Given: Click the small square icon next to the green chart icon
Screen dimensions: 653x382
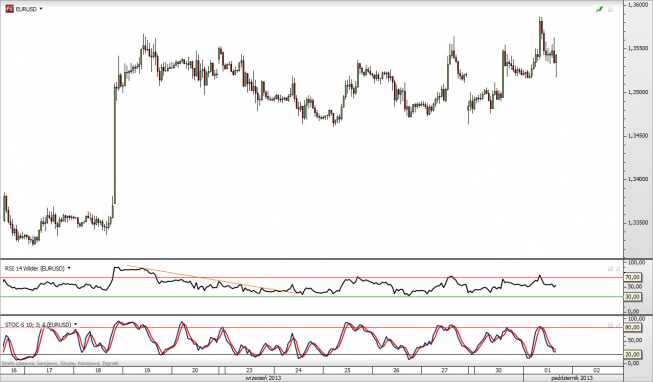Looking at the screenshot, I should (611, 9).
